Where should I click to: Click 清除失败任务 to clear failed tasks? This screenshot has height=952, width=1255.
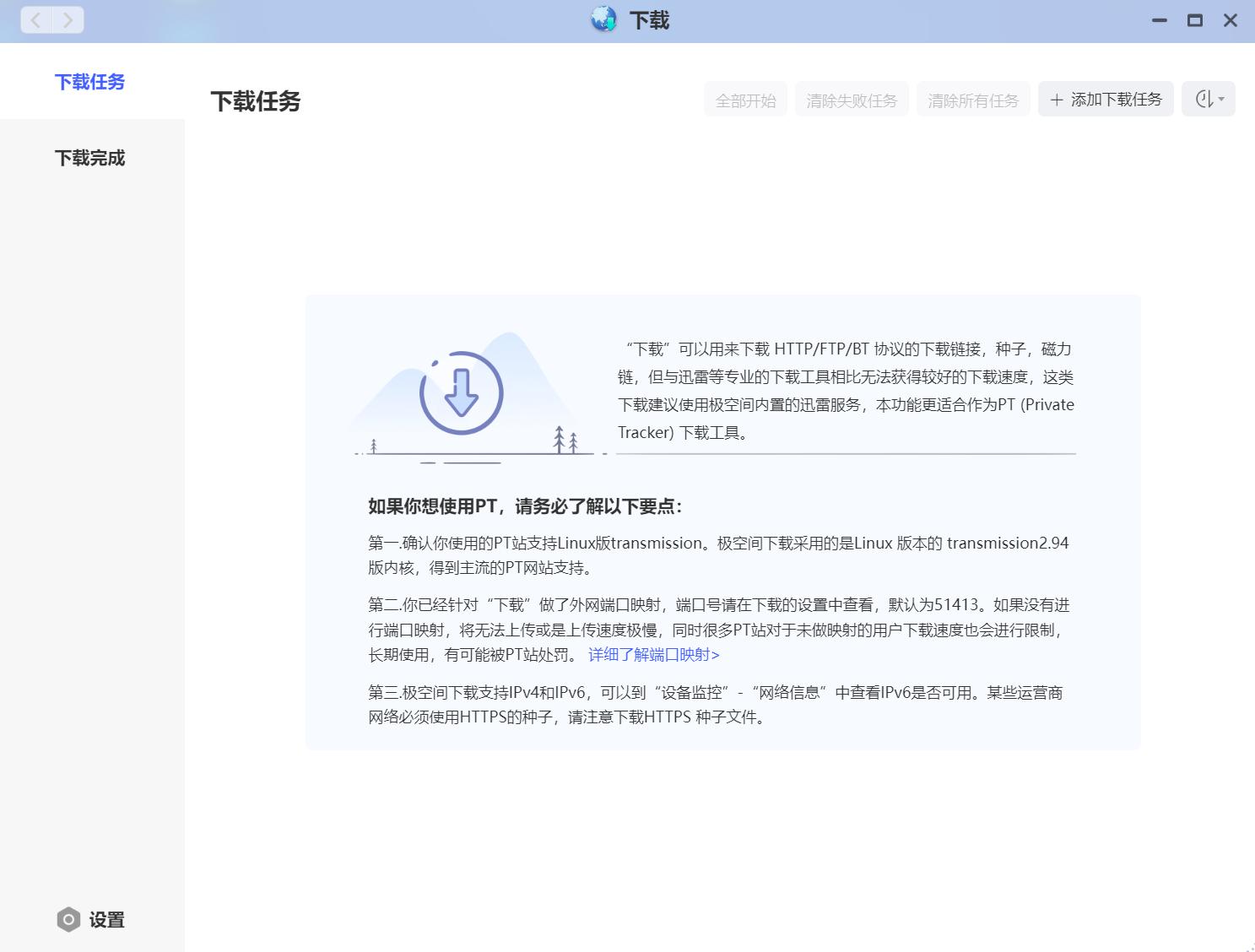pyautogui.click(x=852, y=100)
